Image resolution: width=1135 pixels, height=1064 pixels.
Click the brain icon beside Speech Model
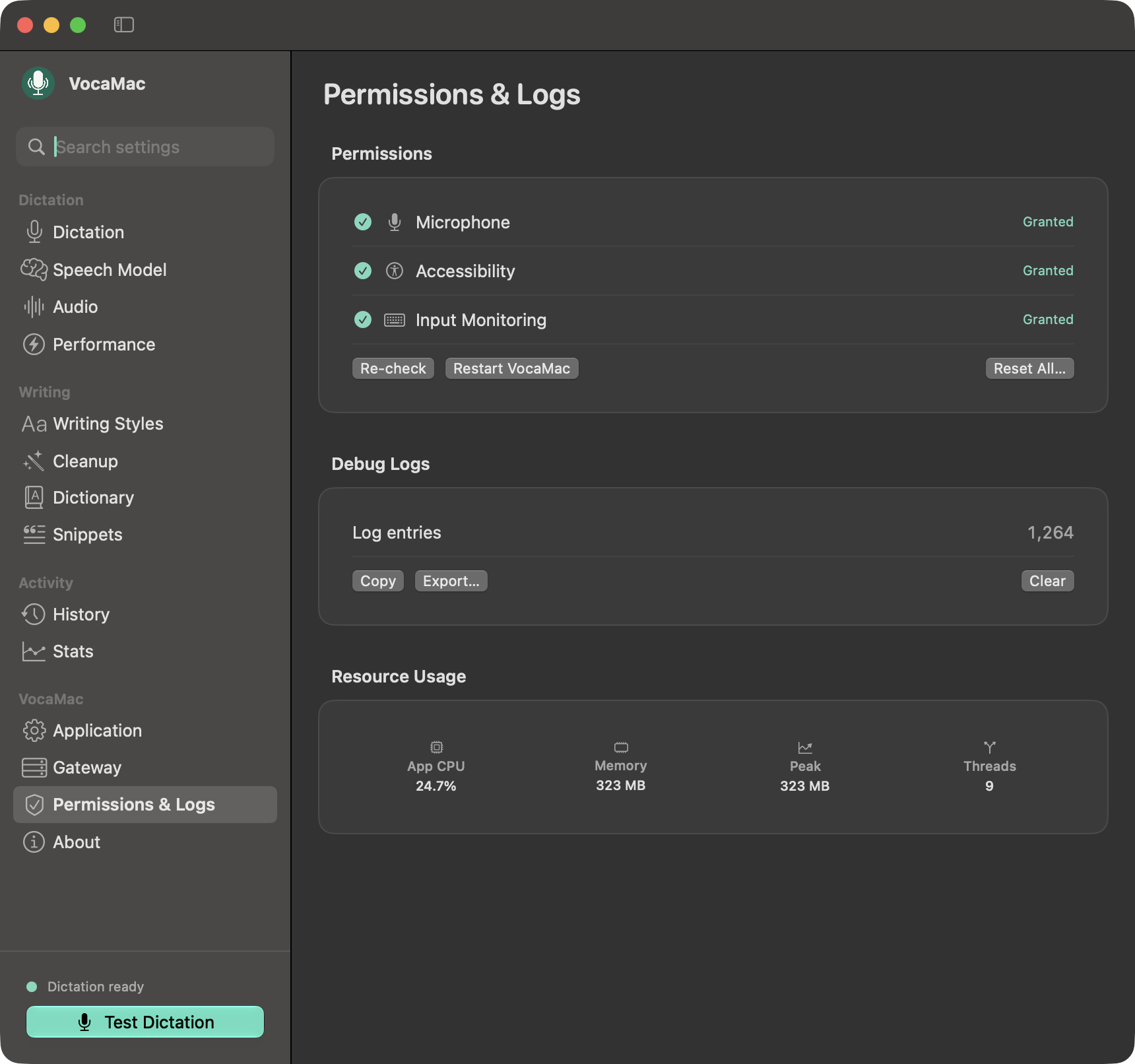(34, 269)
